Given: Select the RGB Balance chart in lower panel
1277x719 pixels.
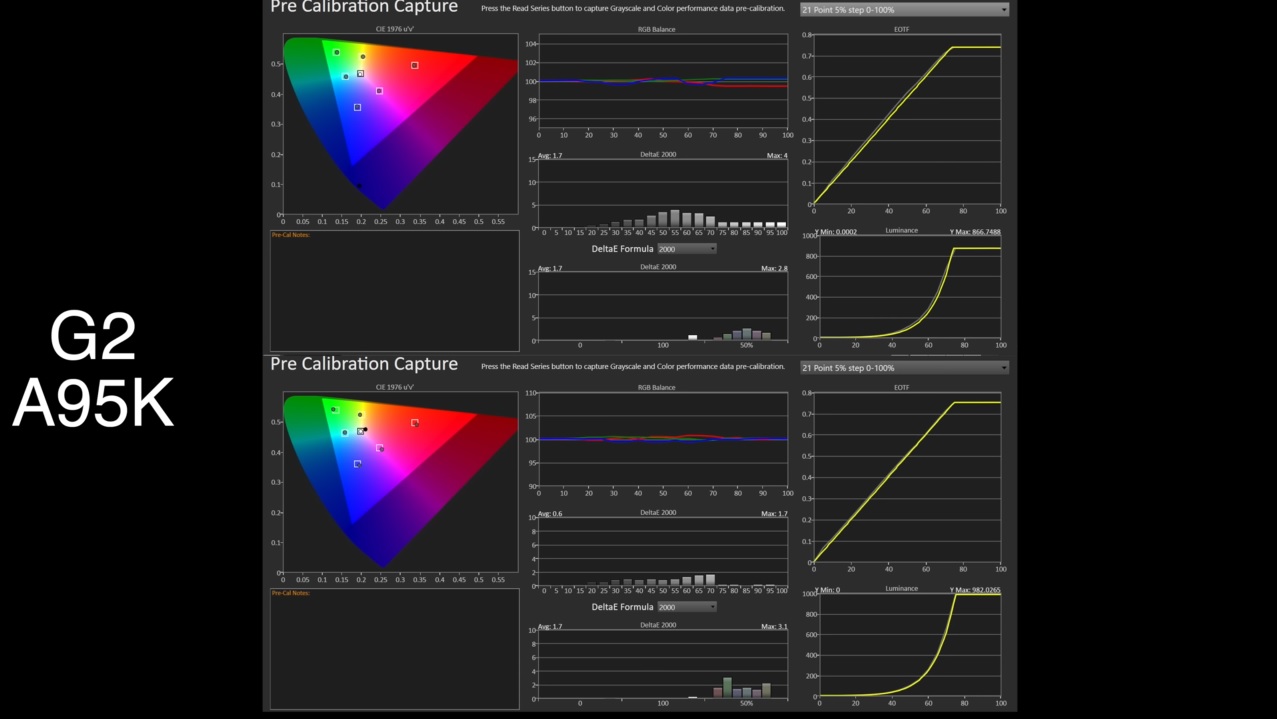Looking at the screenshot, I should 663,440.
